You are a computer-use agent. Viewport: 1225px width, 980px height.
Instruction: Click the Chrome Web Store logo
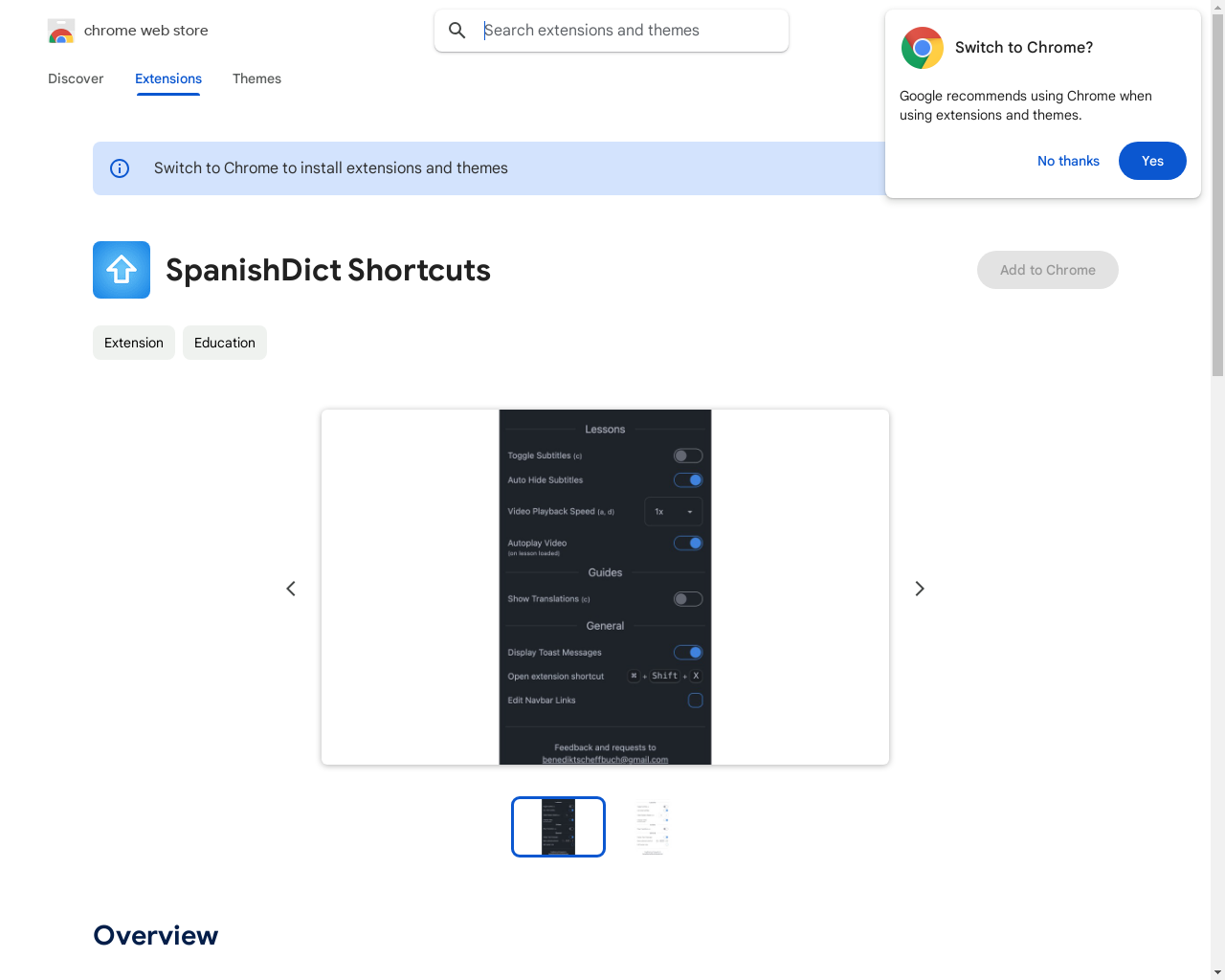61,31
